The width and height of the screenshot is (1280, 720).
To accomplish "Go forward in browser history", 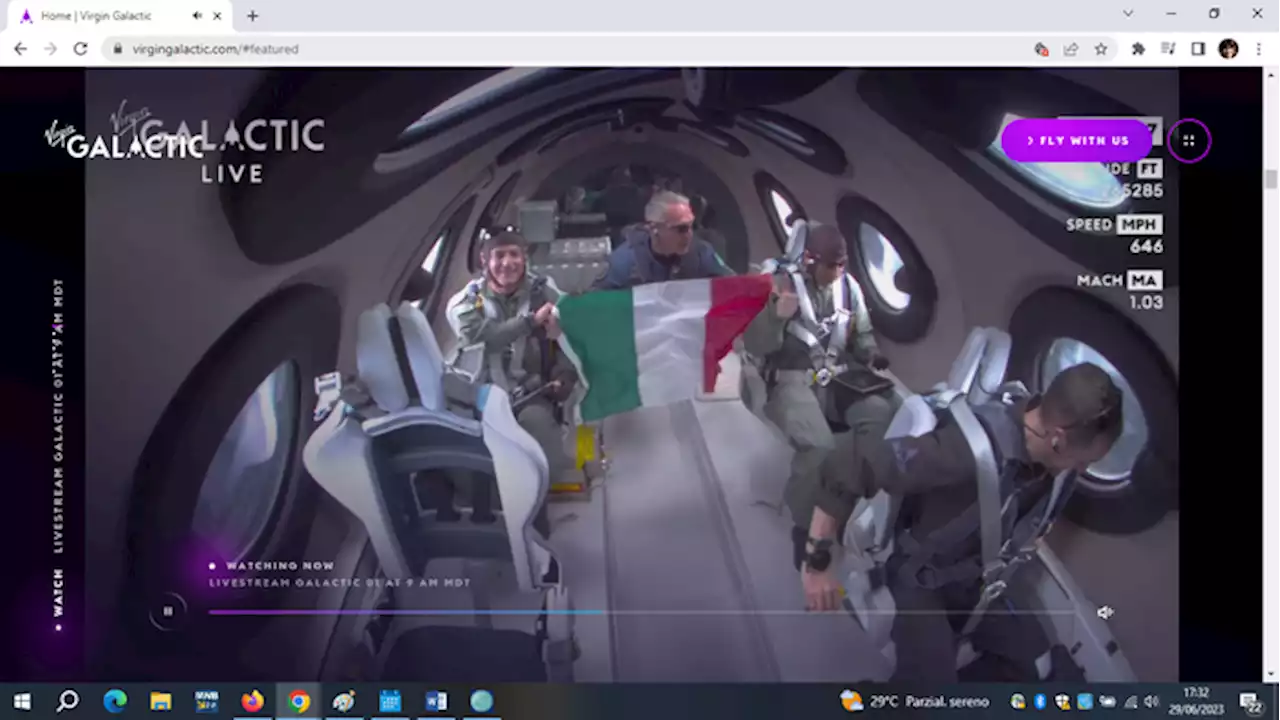I will [x=50, y=48].
